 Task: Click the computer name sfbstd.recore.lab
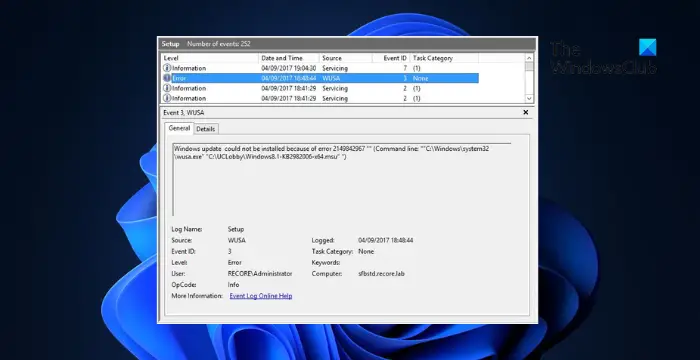381,273
